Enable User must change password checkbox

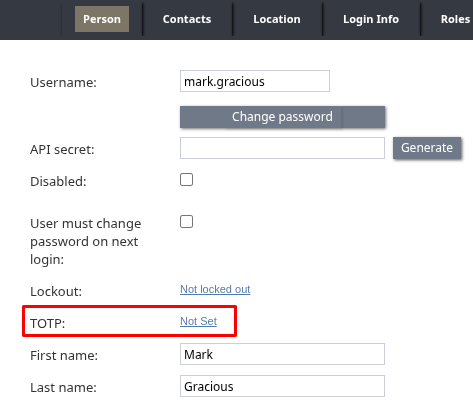[x=186, y=222]
